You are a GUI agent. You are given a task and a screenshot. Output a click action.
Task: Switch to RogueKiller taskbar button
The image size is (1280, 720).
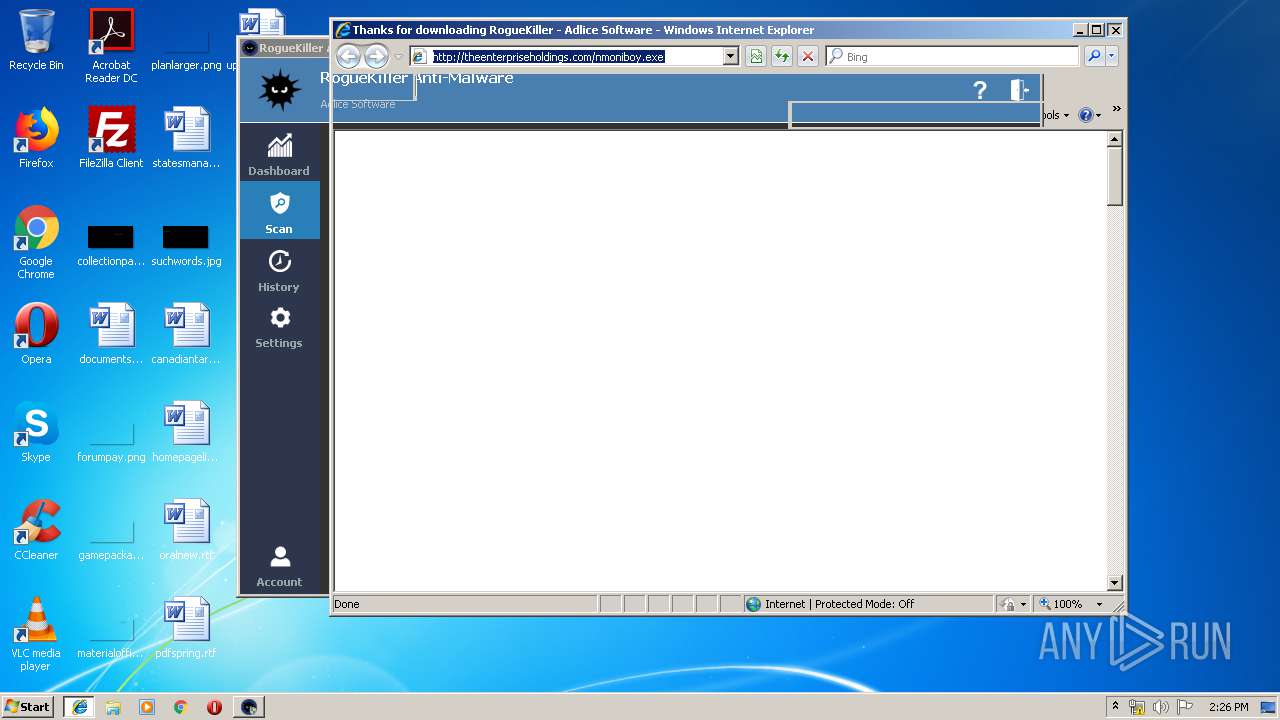coord(249,707)
